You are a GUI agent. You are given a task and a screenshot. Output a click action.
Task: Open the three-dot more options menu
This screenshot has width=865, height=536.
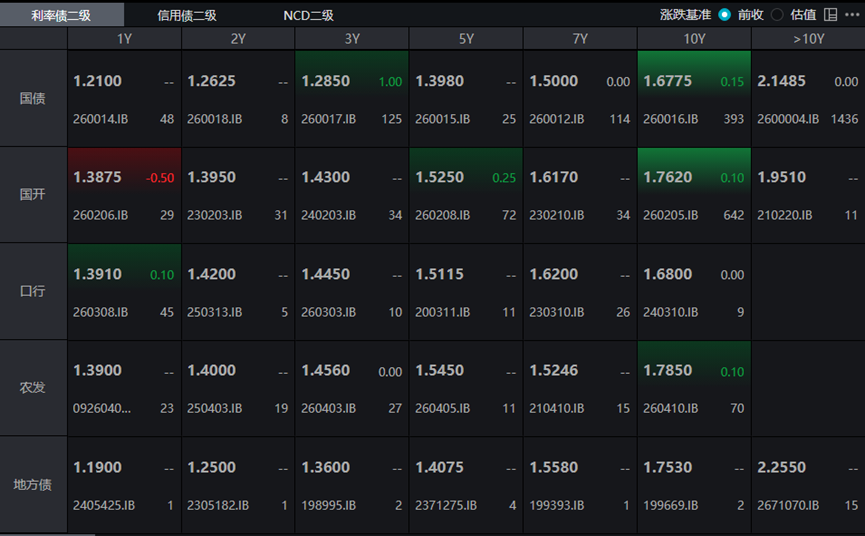click(x=852, y=15)
